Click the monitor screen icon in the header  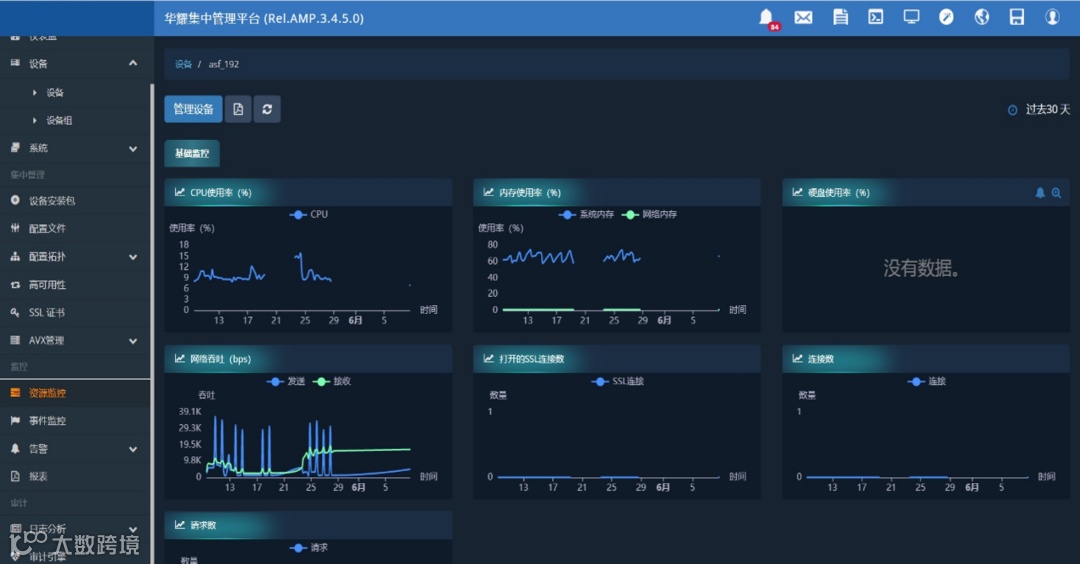[x=911, y=17]
